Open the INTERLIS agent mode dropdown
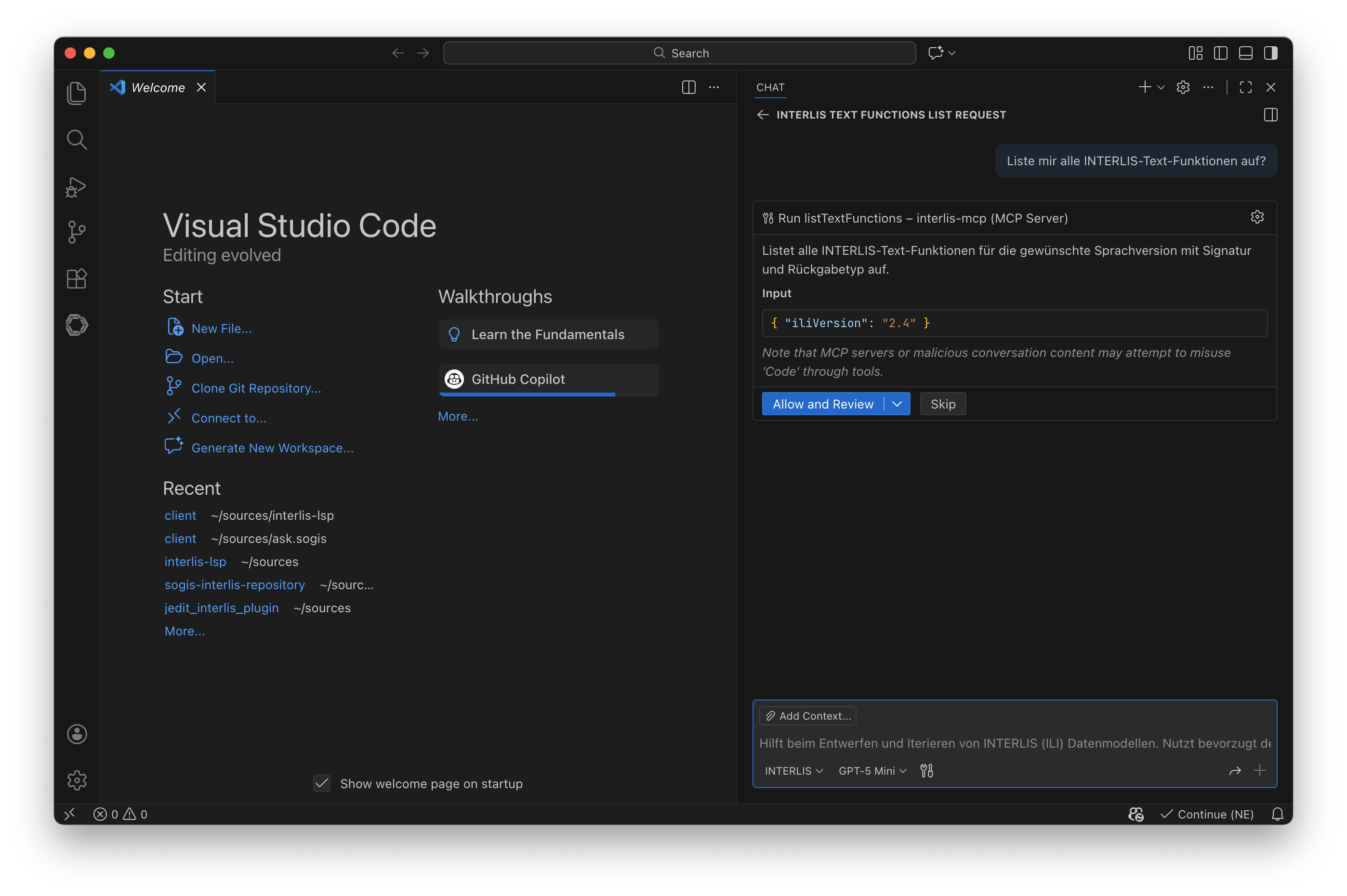 tap(793, 771)
